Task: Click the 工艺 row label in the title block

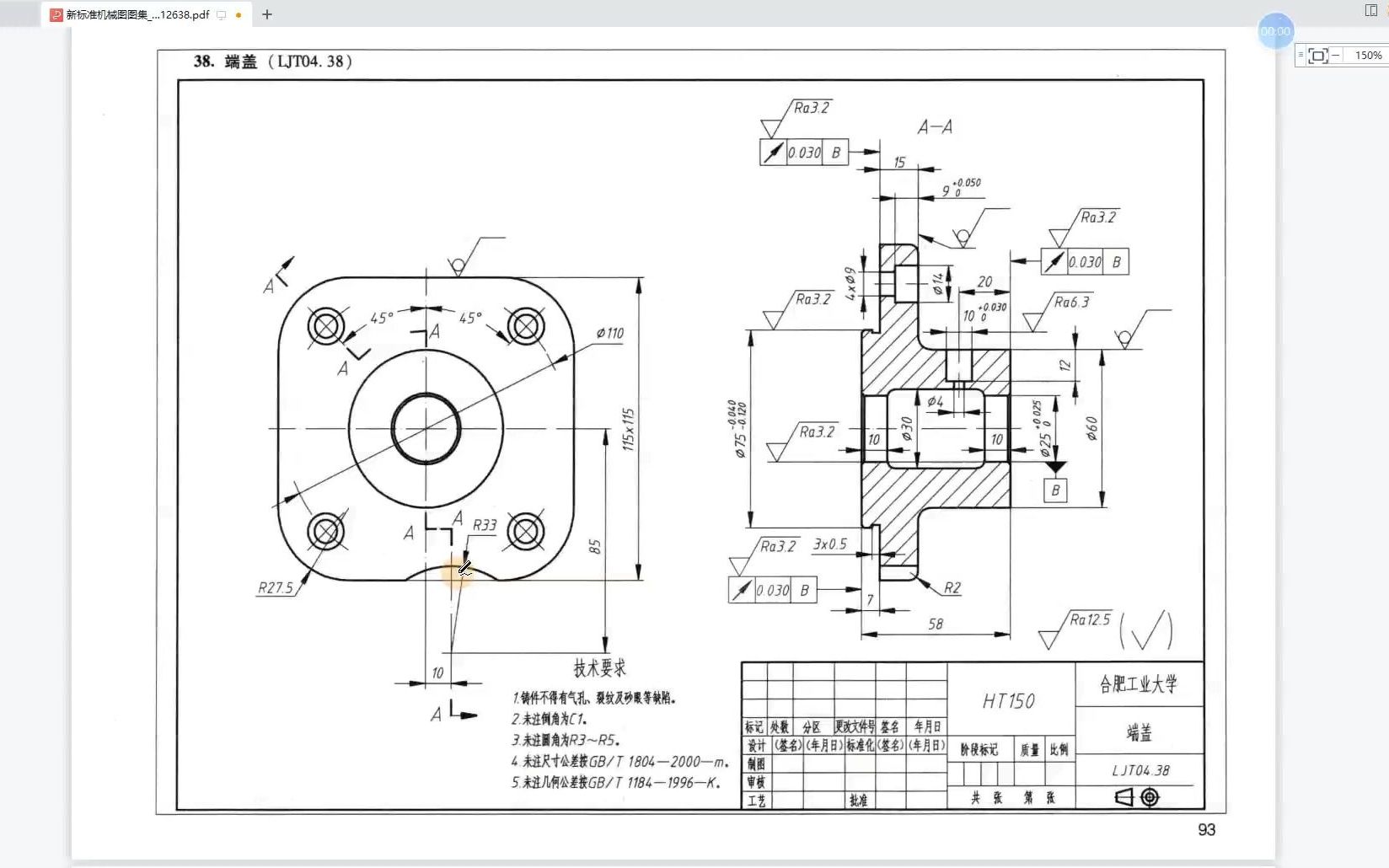Action: click(x=756, y=801)
